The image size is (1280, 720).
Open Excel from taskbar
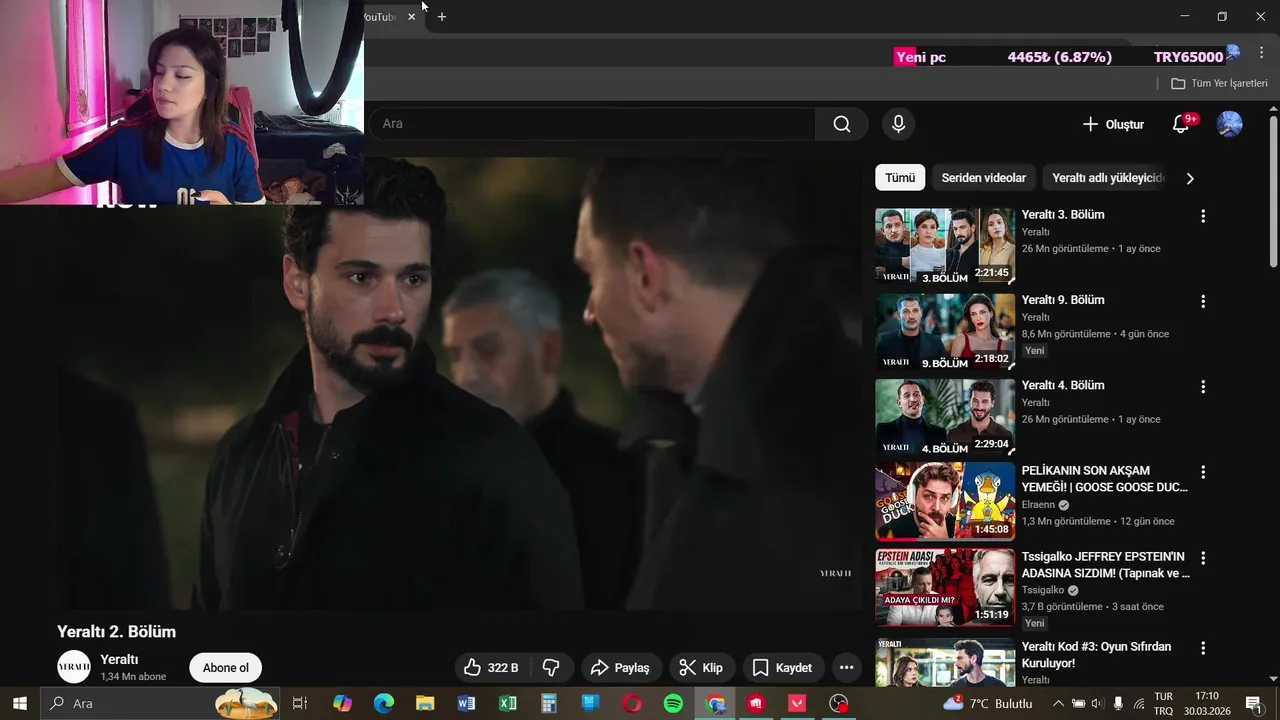click(508, 703)
